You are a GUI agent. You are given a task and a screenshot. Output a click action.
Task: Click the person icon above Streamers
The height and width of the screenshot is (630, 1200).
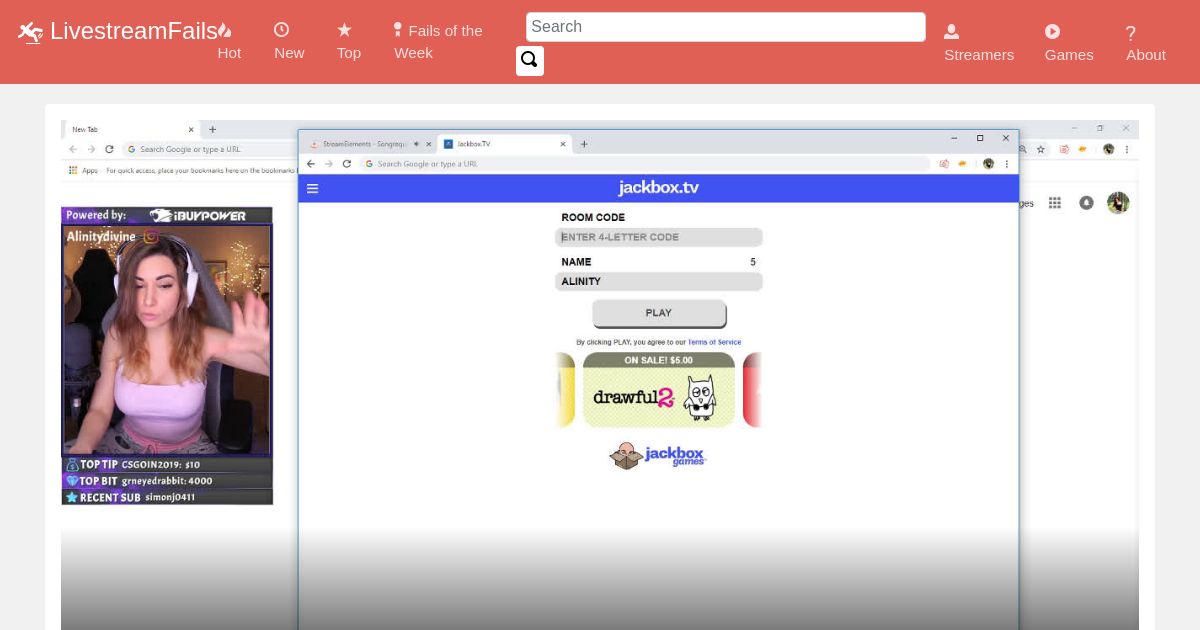point(951,32)
